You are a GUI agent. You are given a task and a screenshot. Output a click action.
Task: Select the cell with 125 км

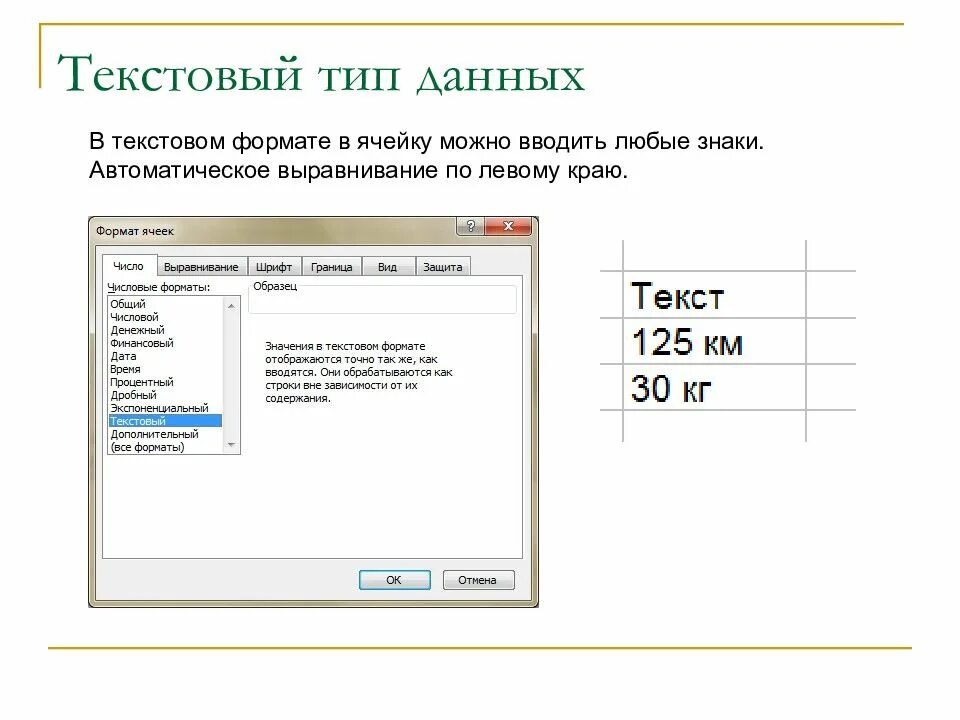[x=714, y=342]
